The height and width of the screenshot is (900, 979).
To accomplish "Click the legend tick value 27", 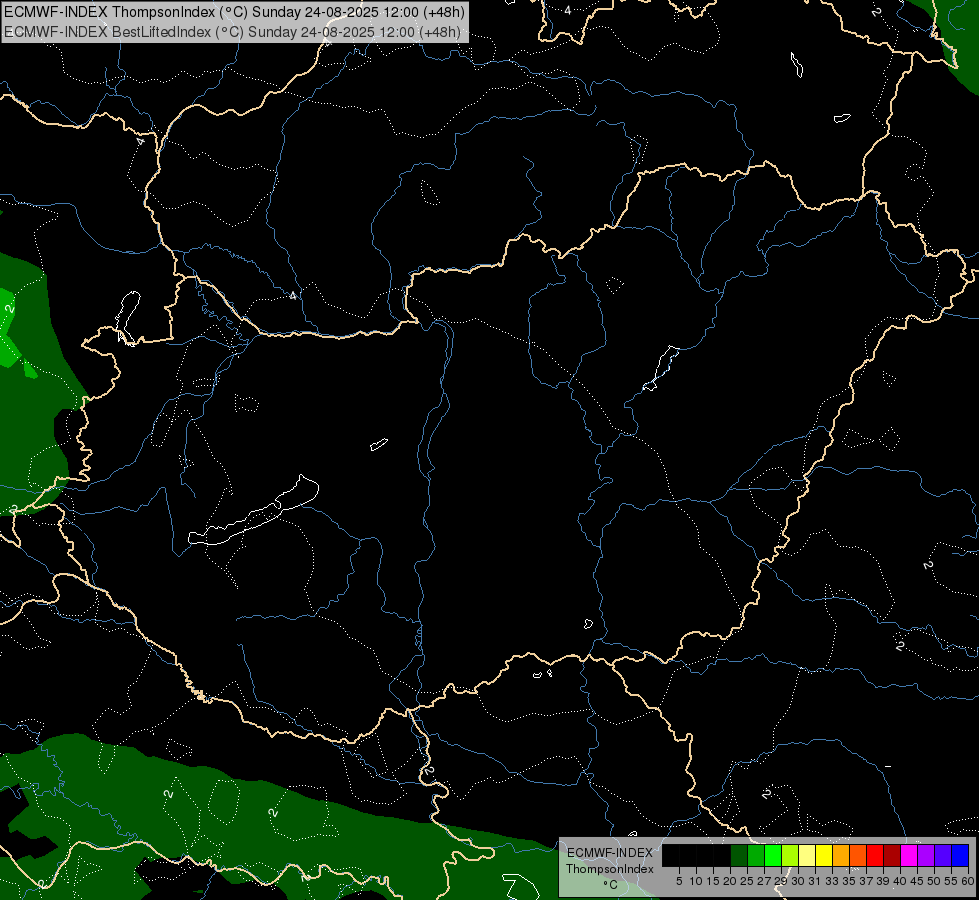I will tap(764, 881).
